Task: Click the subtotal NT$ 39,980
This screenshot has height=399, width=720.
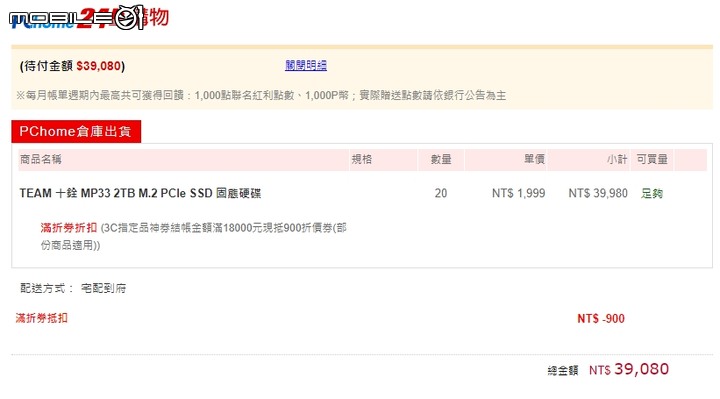Action: pos(598,193)
